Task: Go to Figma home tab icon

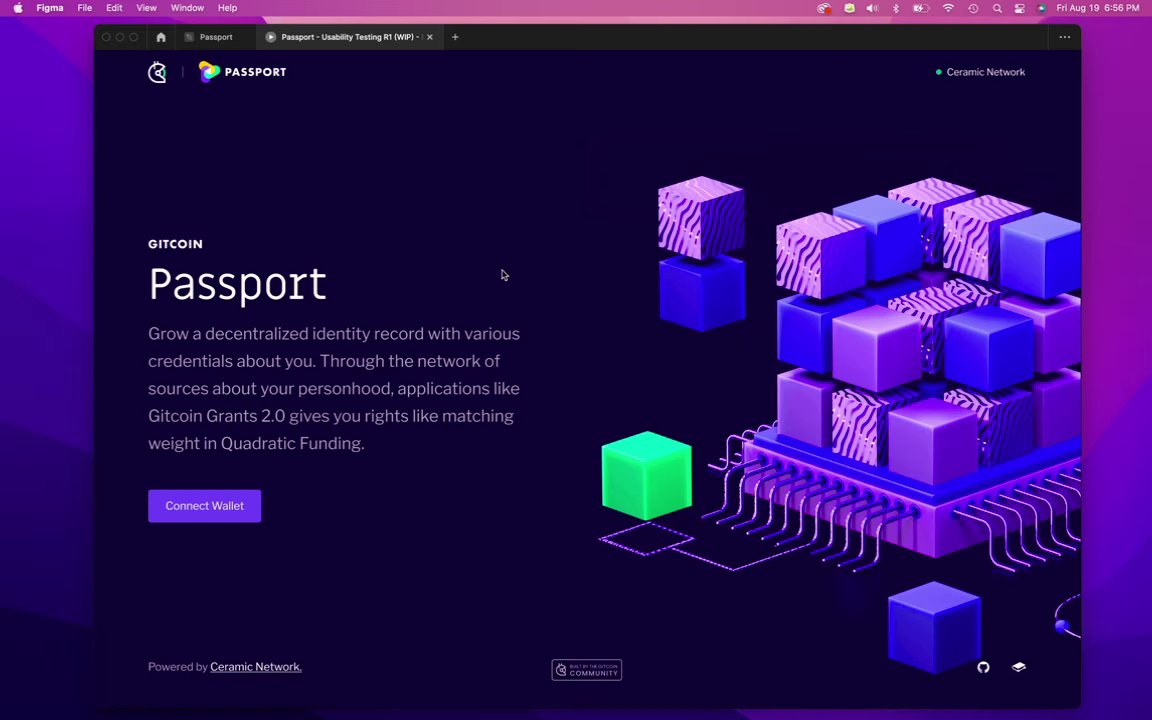Action: [161, 37]
